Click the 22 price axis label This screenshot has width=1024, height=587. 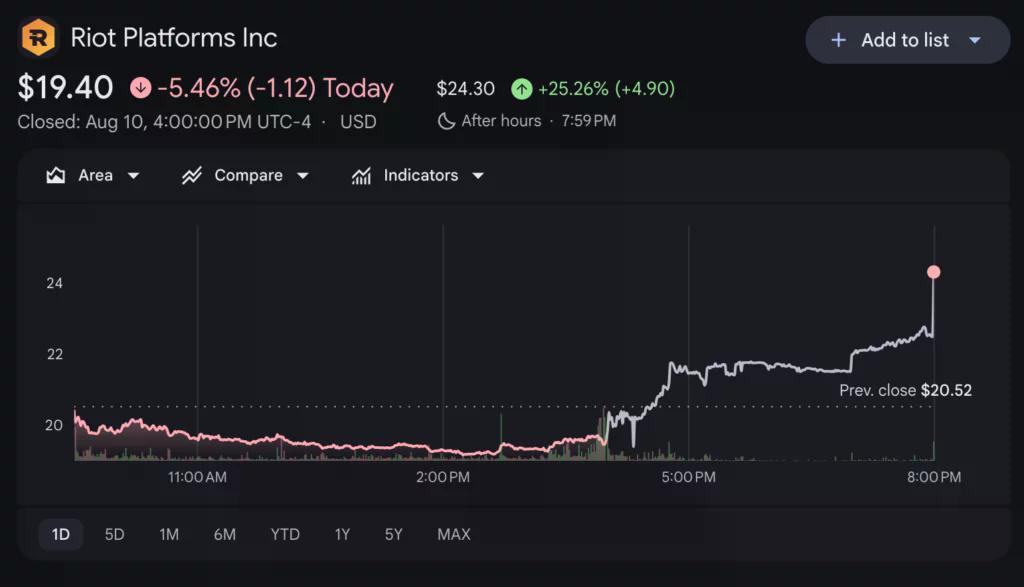click(x=54, y=355)
